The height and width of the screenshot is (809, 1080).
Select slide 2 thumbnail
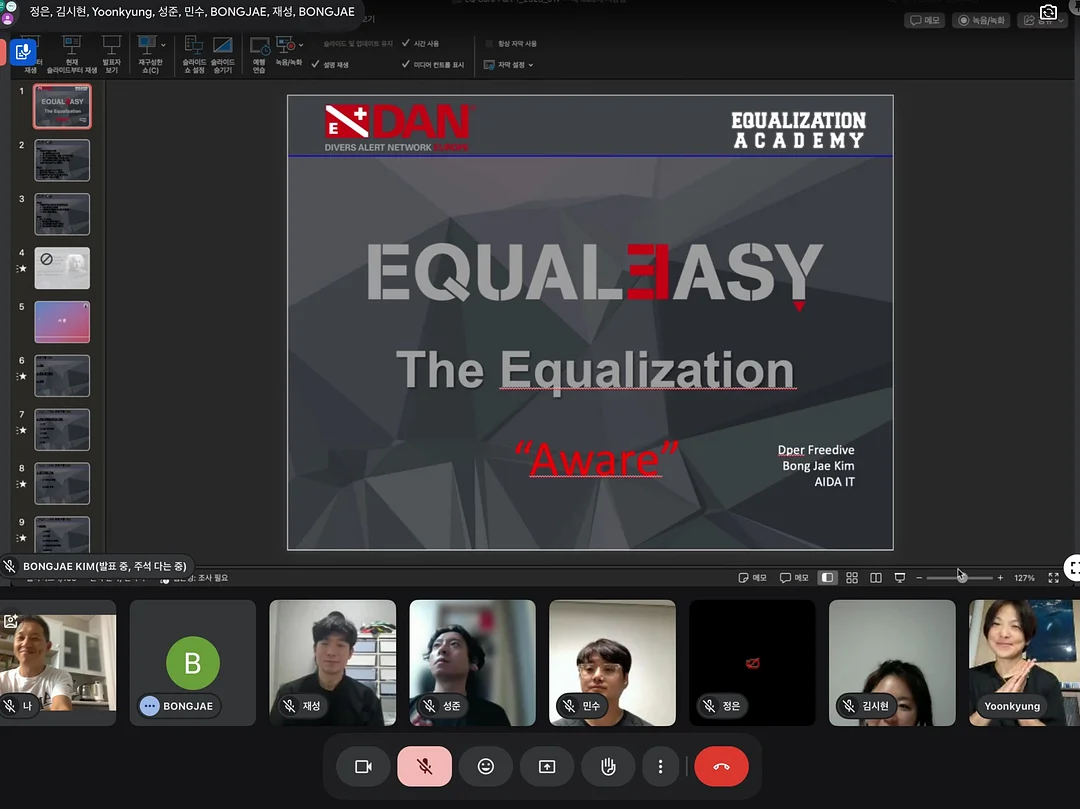pos(62,160)
